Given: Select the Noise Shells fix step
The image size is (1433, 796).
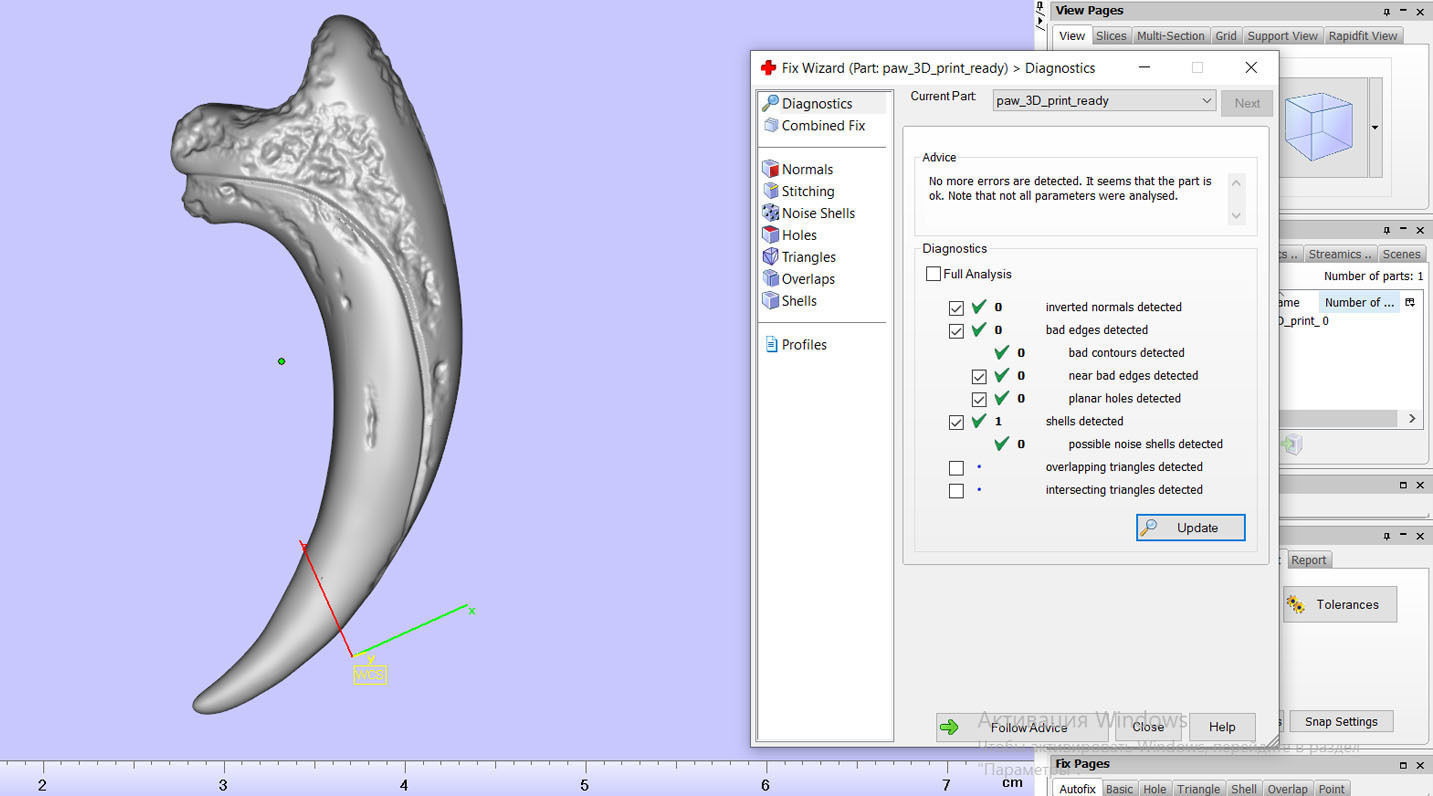Looking at the screenshot, I should click(808, 213).
